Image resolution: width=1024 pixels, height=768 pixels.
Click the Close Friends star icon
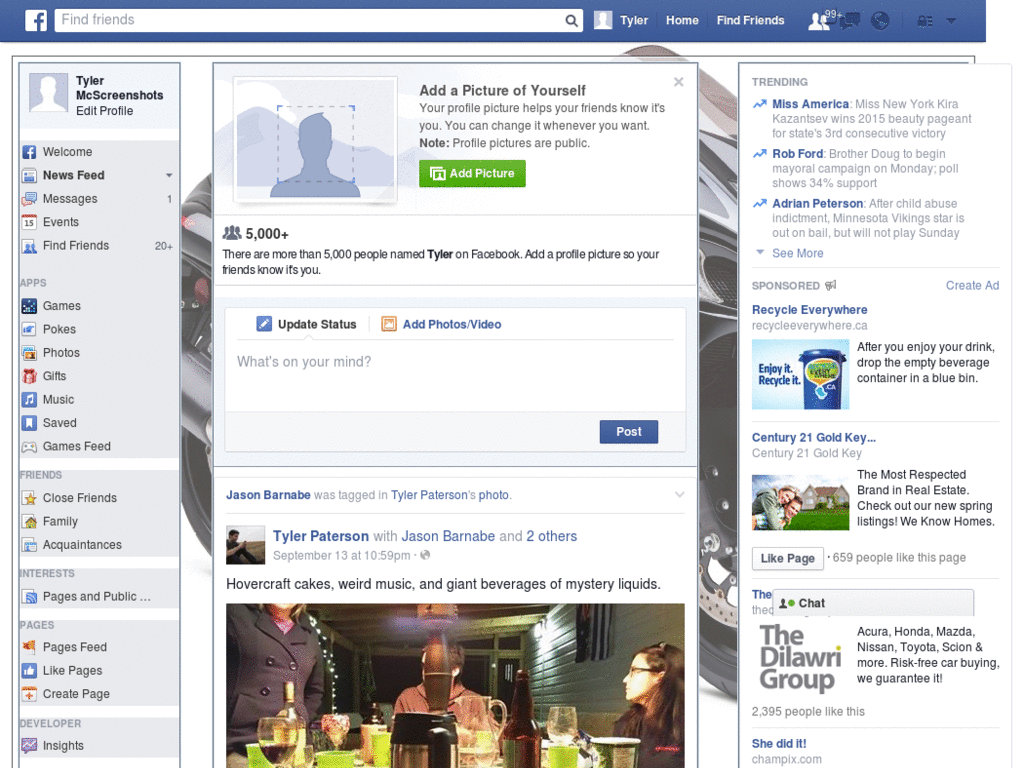[x=29, y=498]
